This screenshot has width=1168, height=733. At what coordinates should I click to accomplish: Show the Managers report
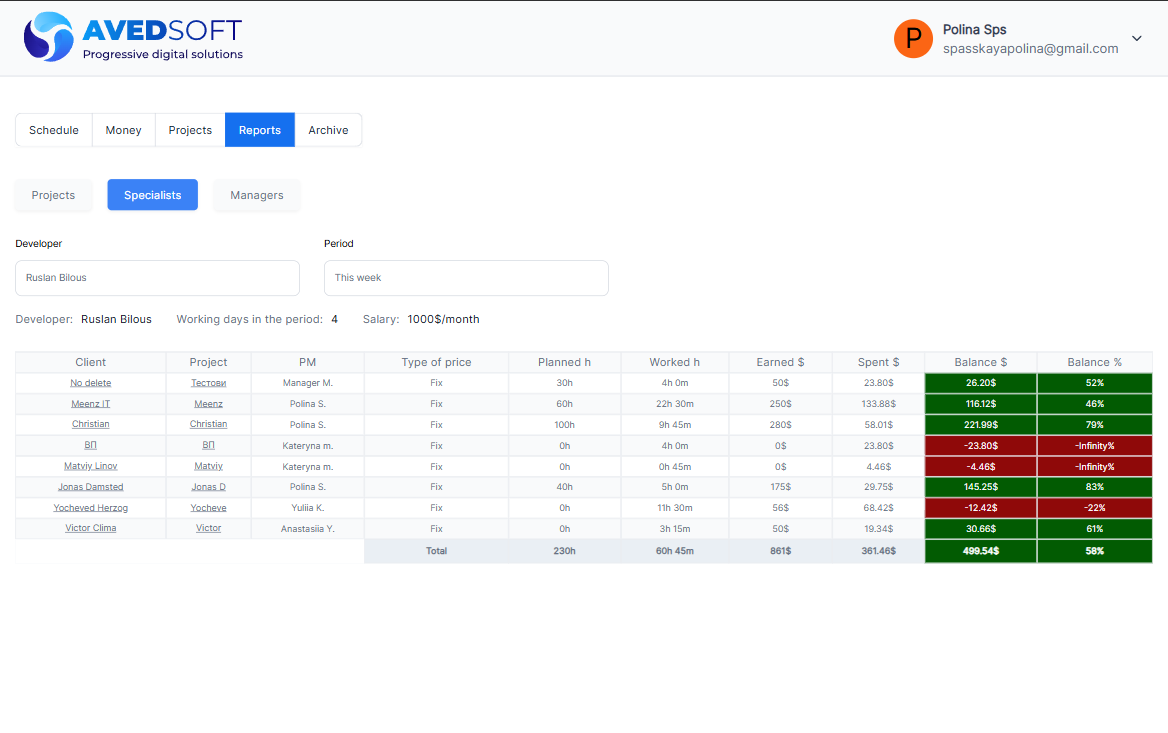(x=257, y=195)
